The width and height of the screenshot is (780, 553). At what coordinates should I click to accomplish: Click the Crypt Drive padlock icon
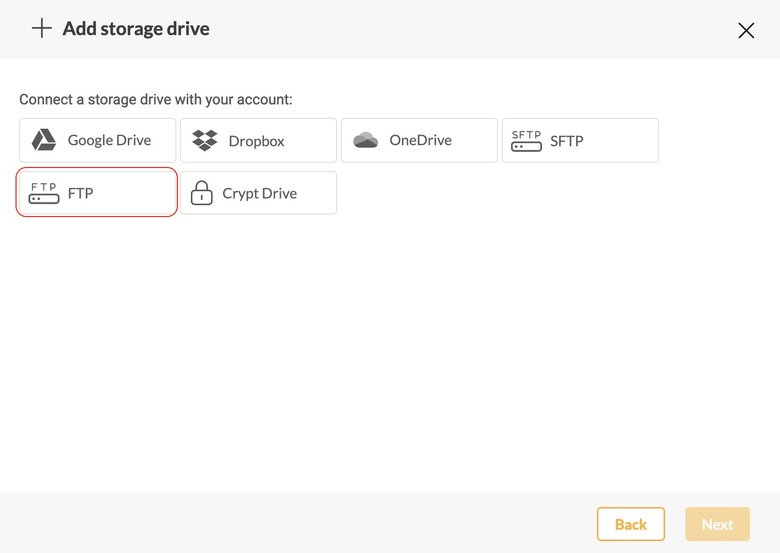point(202,193)
